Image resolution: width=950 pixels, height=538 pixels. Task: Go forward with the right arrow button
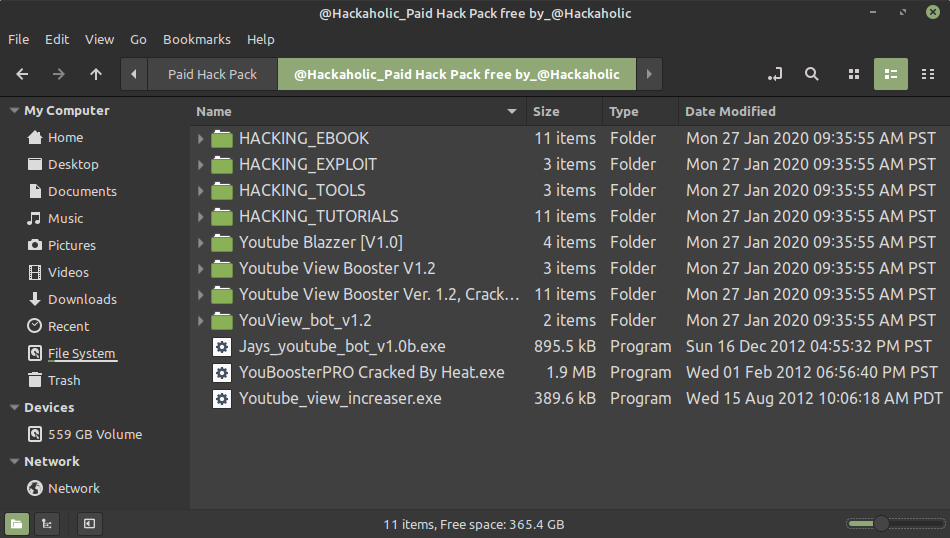59,75
